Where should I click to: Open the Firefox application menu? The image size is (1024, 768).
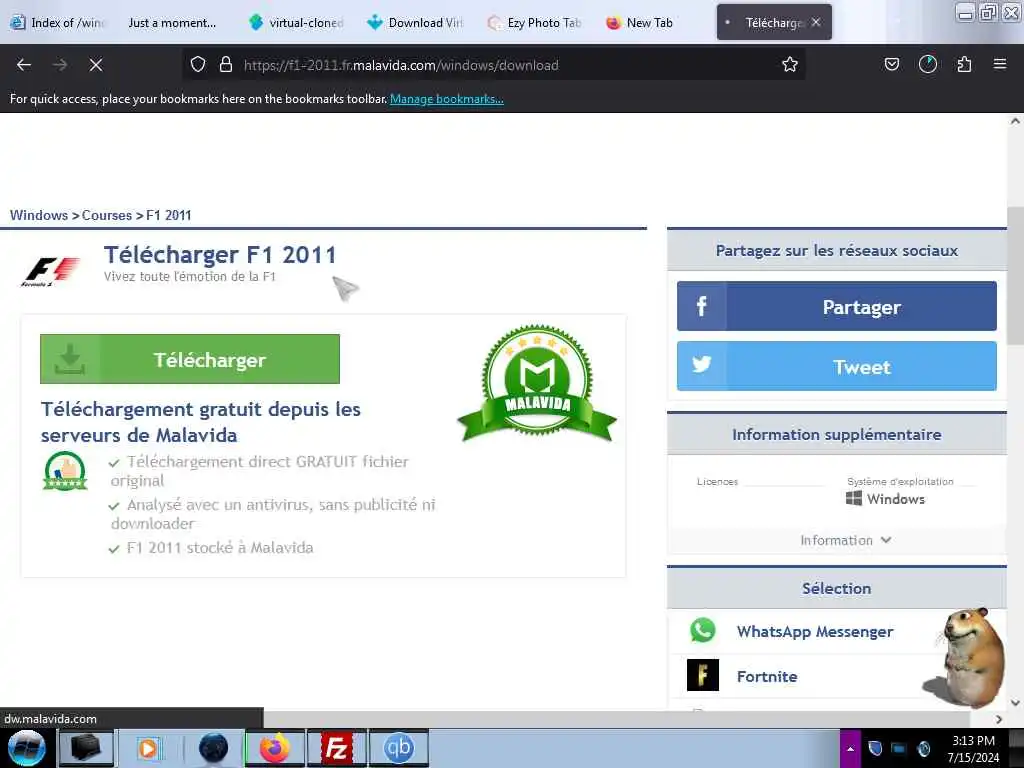[x=1000, y=65]
